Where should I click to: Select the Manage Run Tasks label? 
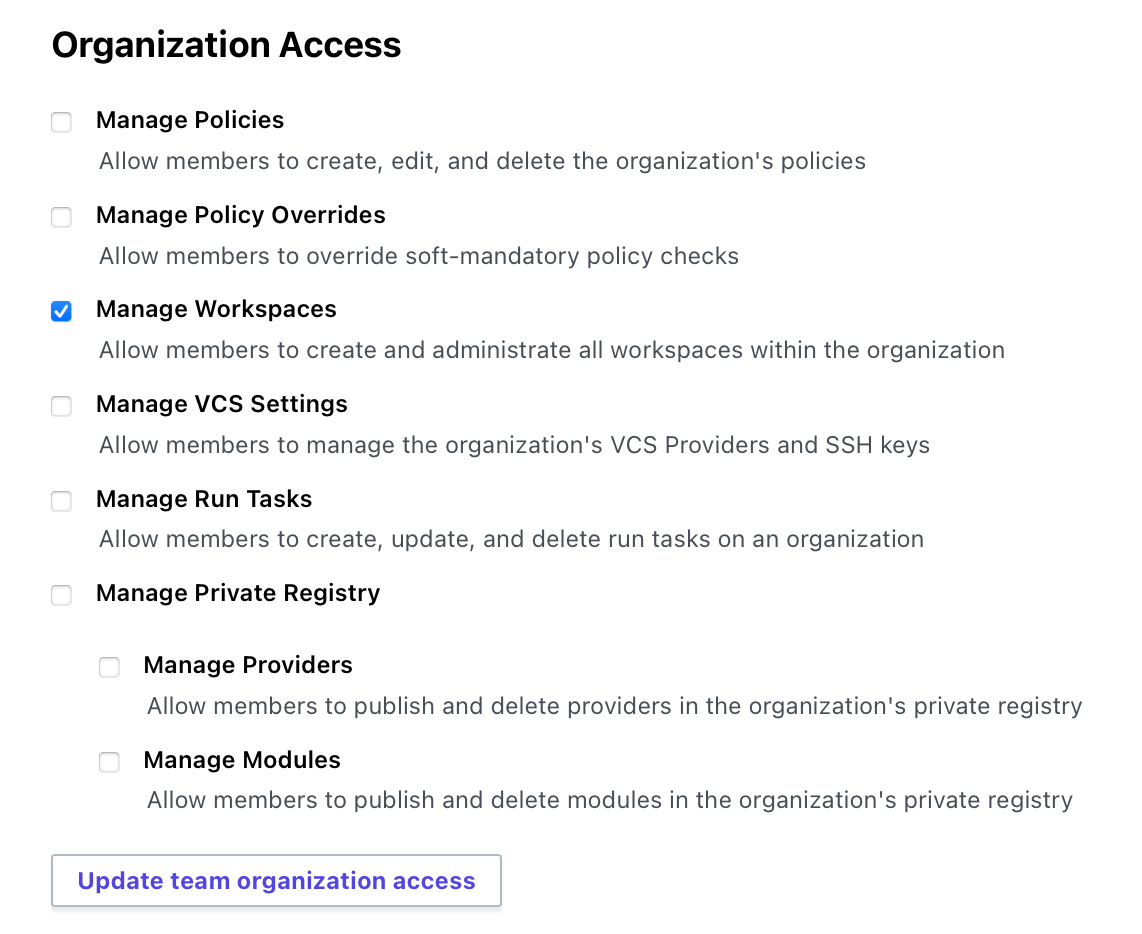pyautogui.click(x=204, y=499)
